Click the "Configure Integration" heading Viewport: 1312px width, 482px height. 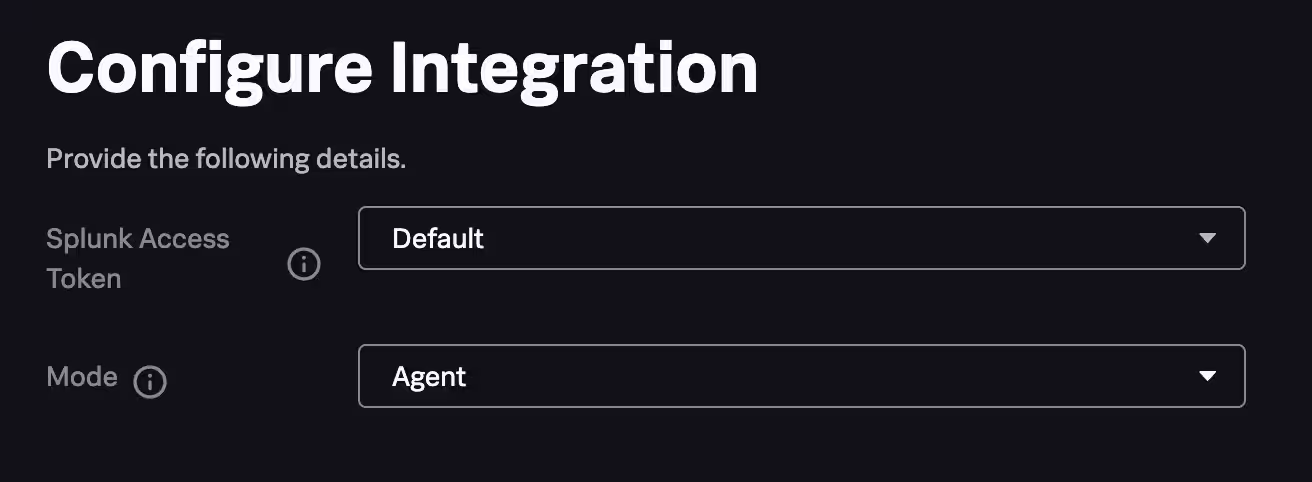tap(402, 68)
